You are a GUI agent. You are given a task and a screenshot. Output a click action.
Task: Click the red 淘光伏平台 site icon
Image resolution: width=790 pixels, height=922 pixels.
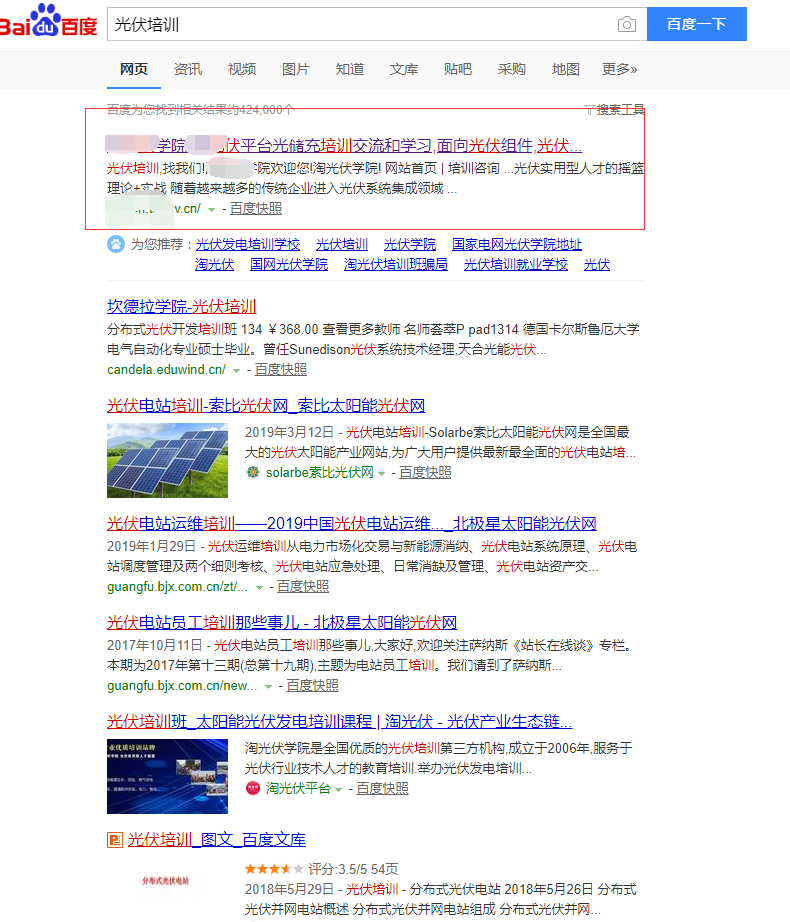(x=253, y=788)
